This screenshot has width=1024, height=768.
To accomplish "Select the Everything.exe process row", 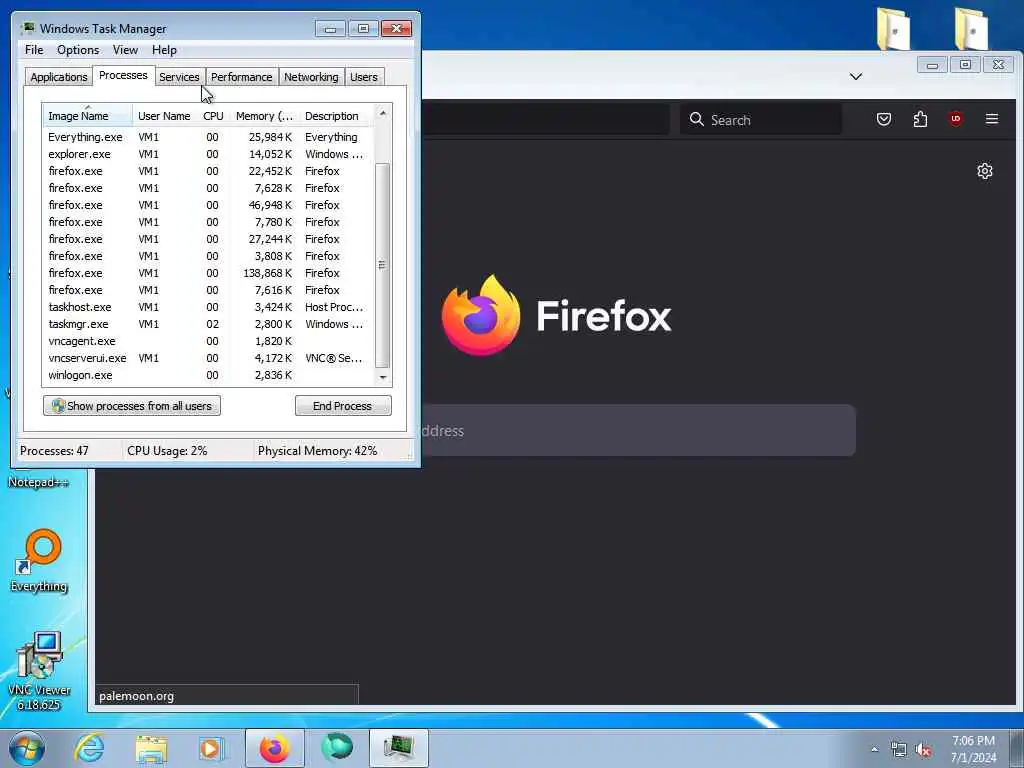I will (209, 137).
